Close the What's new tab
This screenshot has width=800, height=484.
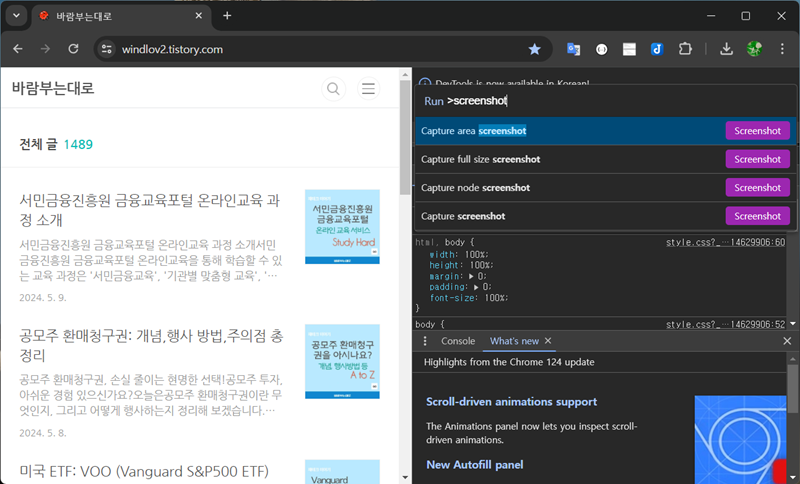(x=548, y=341)
